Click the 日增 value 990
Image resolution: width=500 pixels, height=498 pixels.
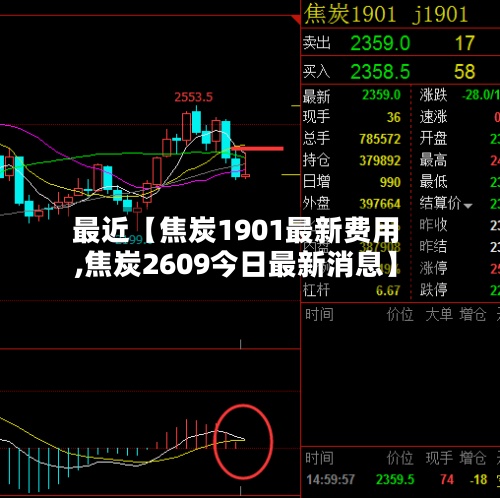[390, 182]
